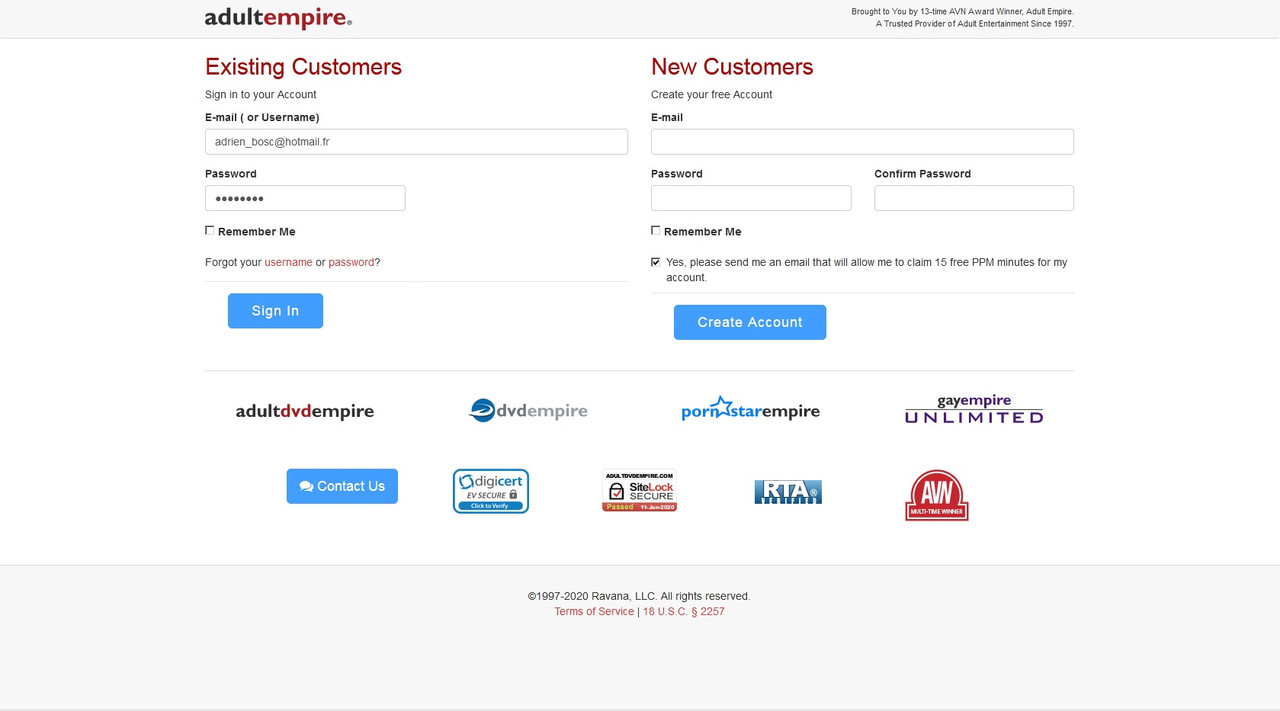The image size is (1280, 711).
Task: Open the 18 U.S.C. § 2257 link
Action: [684, 611]
